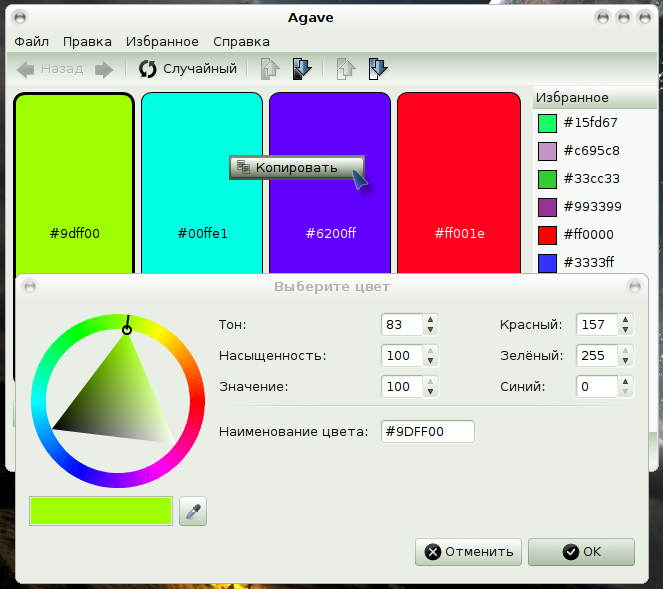Screen dimensions: 663x589
Task: Click the second grayed-out up arrow toolbar icon
Action: (346, 69)
